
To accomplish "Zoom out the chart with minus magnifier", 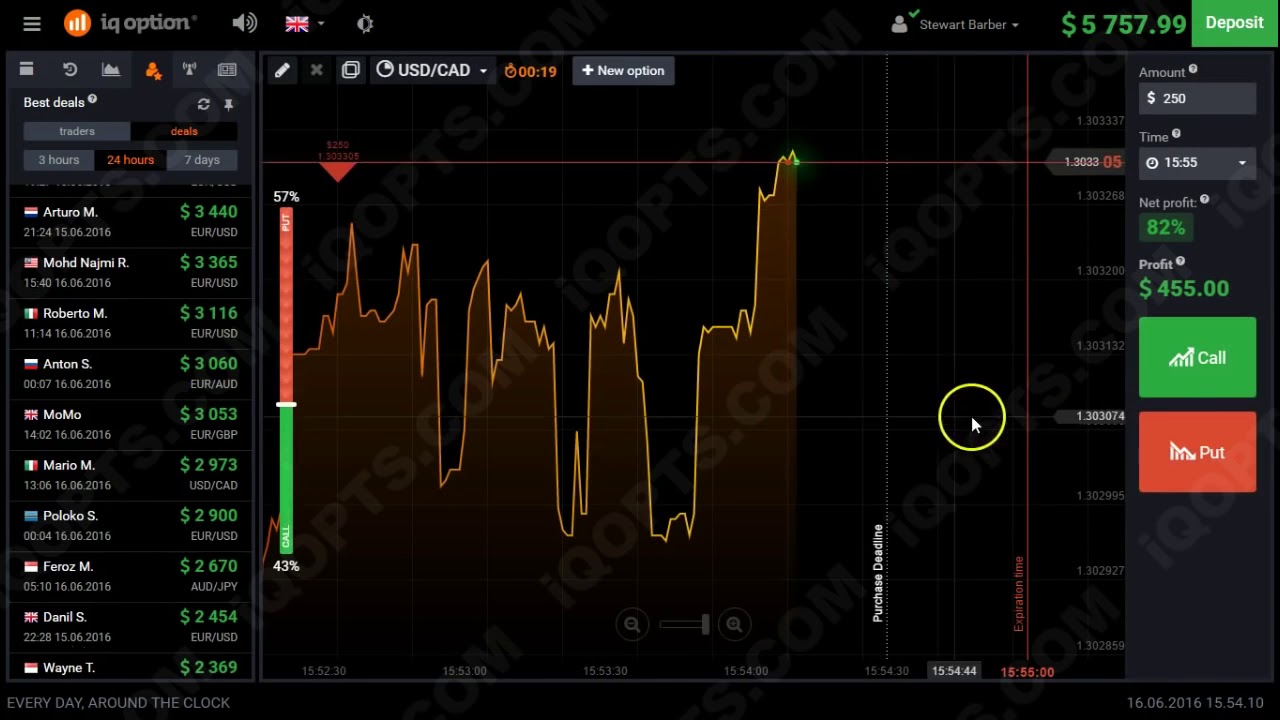I will 632,625.
